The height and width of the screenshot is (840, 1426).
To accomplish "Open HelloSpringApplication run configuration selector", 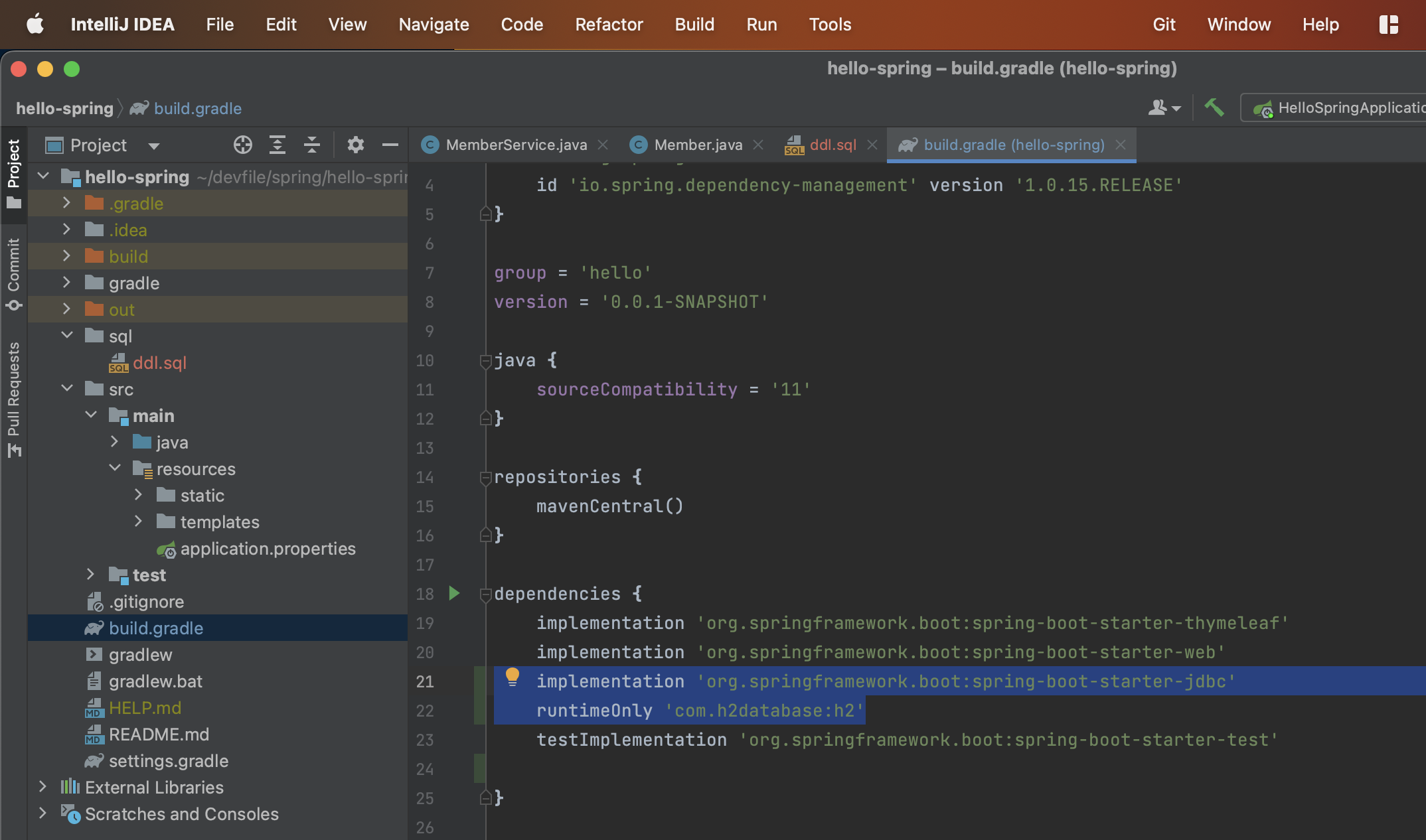I will tap(1334, 107).
